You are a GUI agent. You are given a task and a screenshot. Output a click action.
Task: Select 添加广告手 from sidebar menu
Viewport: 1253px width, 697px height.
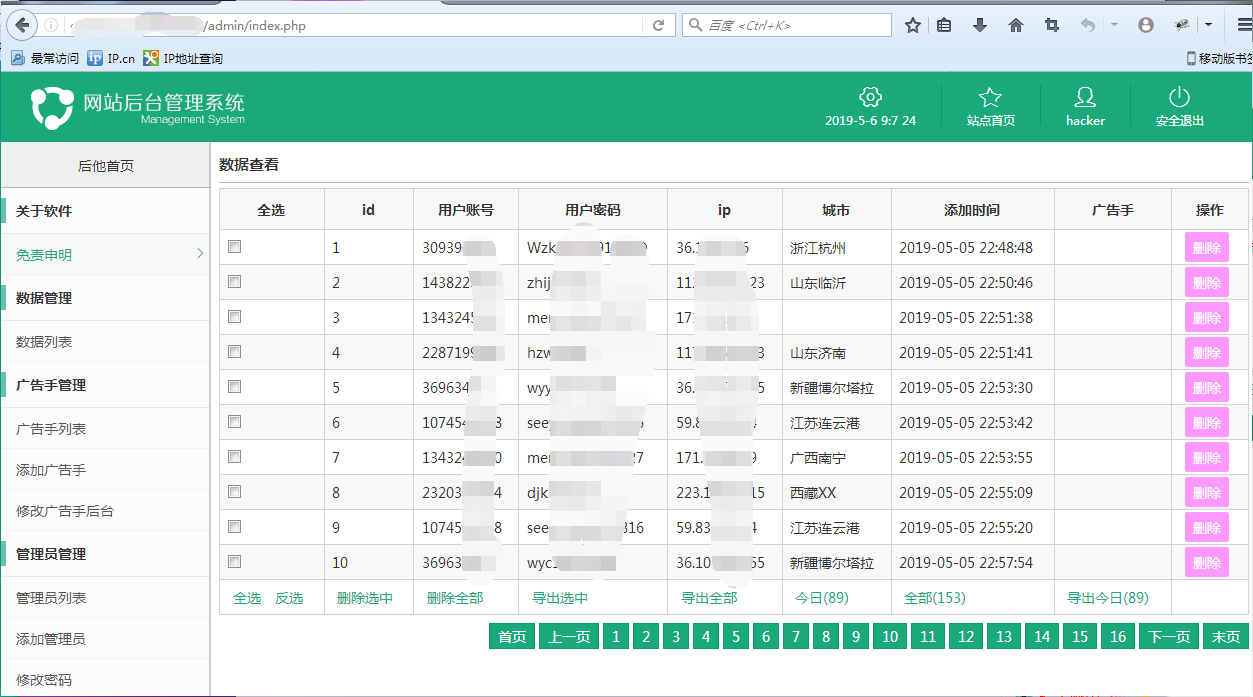50,470
